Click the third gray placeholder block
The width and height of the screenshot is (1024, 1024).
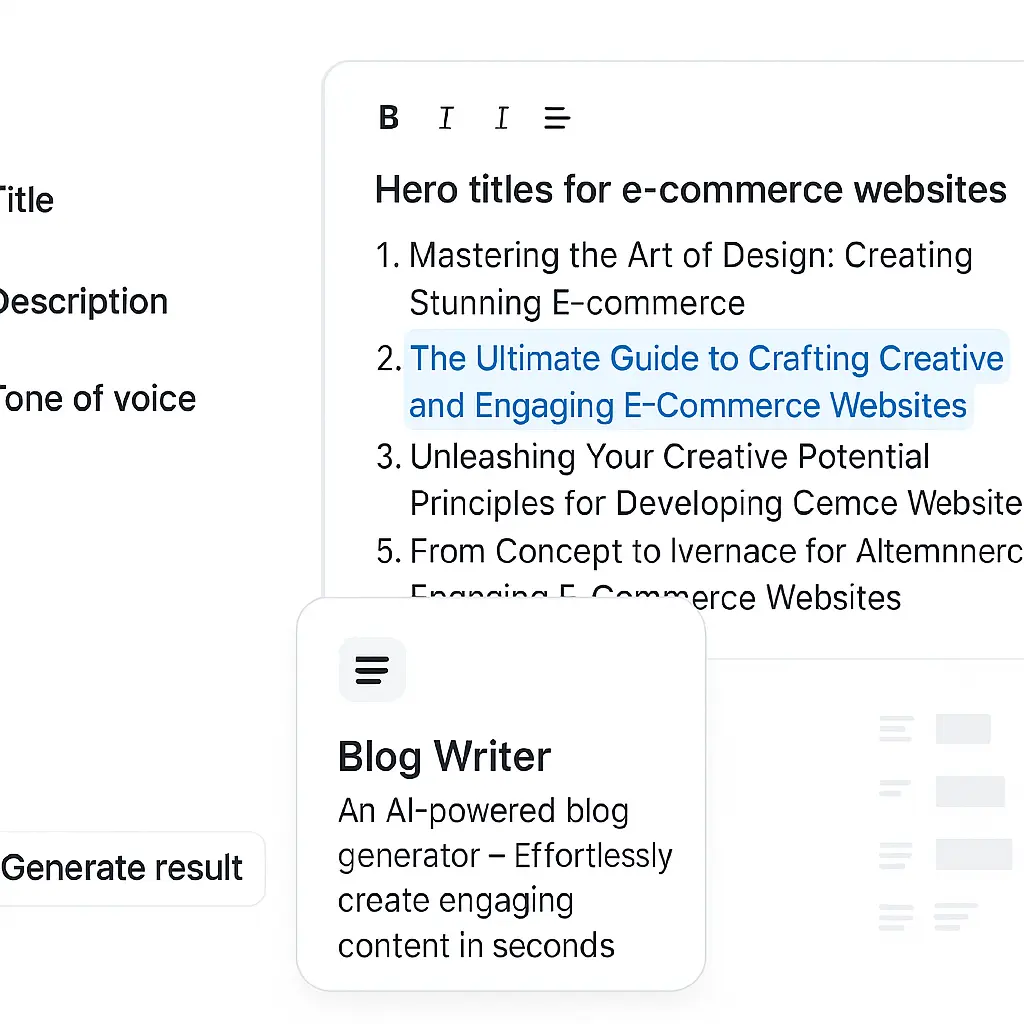click(x=973, y=854)
